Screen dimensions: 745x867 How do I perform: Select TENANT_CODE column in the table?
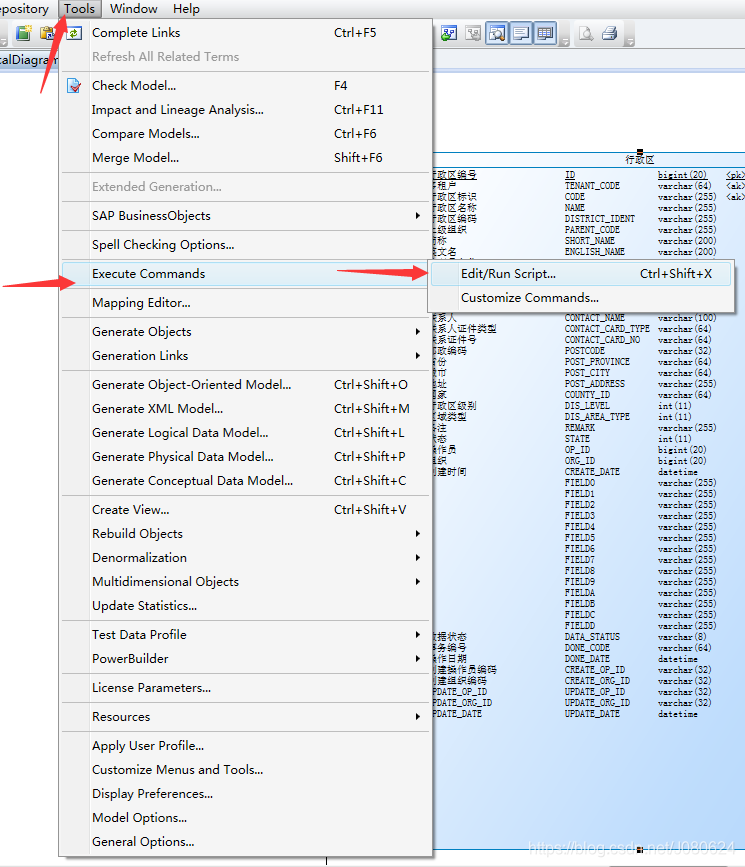click(x=592, y=186)
